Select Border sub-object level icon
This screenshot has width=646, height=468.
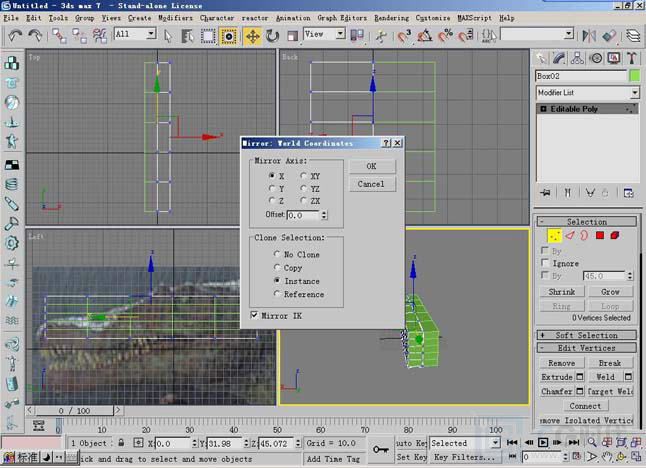point(584,236)
